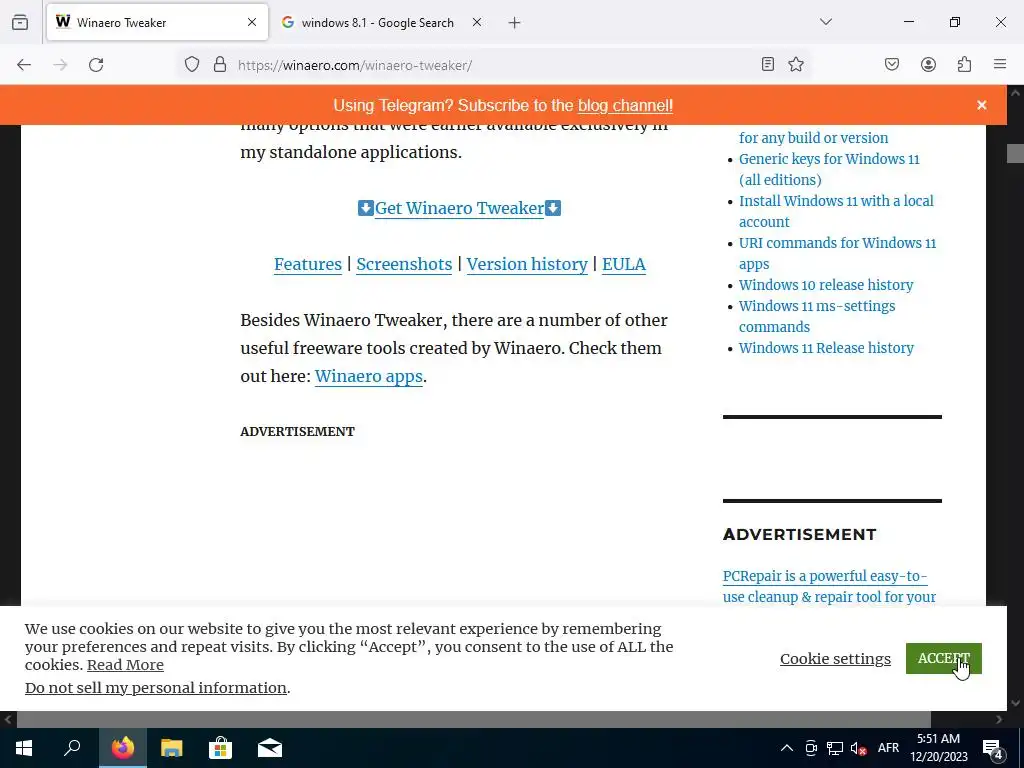Open tracking protection shield icon
The height and width of the screenshot is (768, 1024).
click(191, 64)
